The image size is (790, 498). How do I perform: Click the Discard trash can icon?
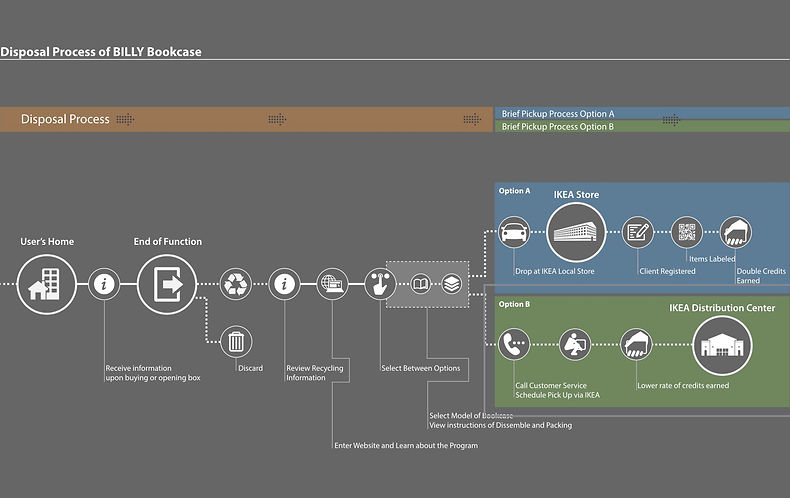coord(236,342)
